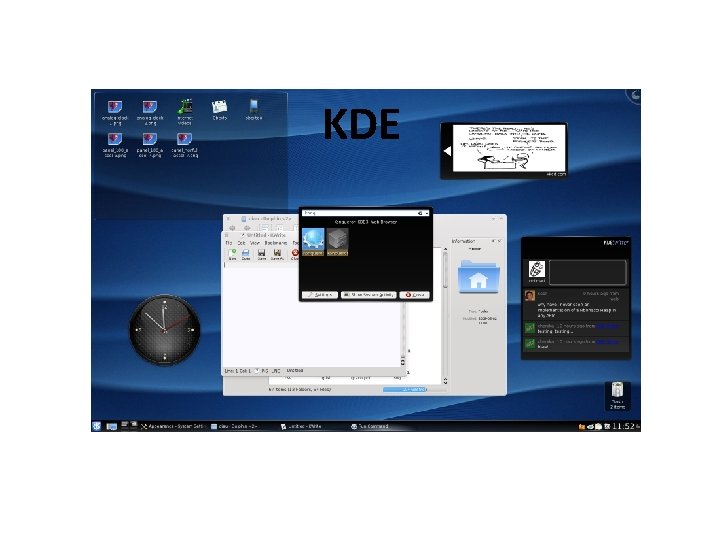Switch desktops using the panel pager

(x=129, y=425)
